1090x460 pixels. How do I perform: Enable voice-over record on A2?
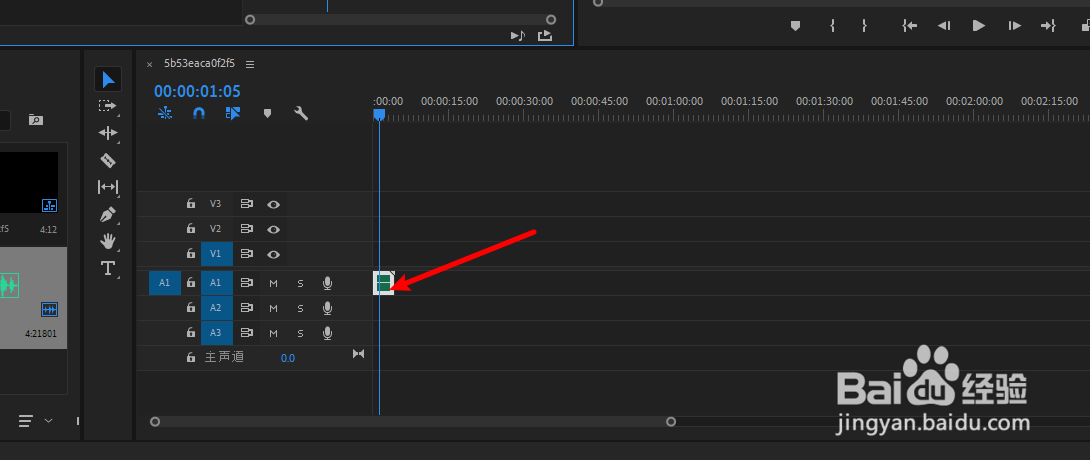coord(327,308)
